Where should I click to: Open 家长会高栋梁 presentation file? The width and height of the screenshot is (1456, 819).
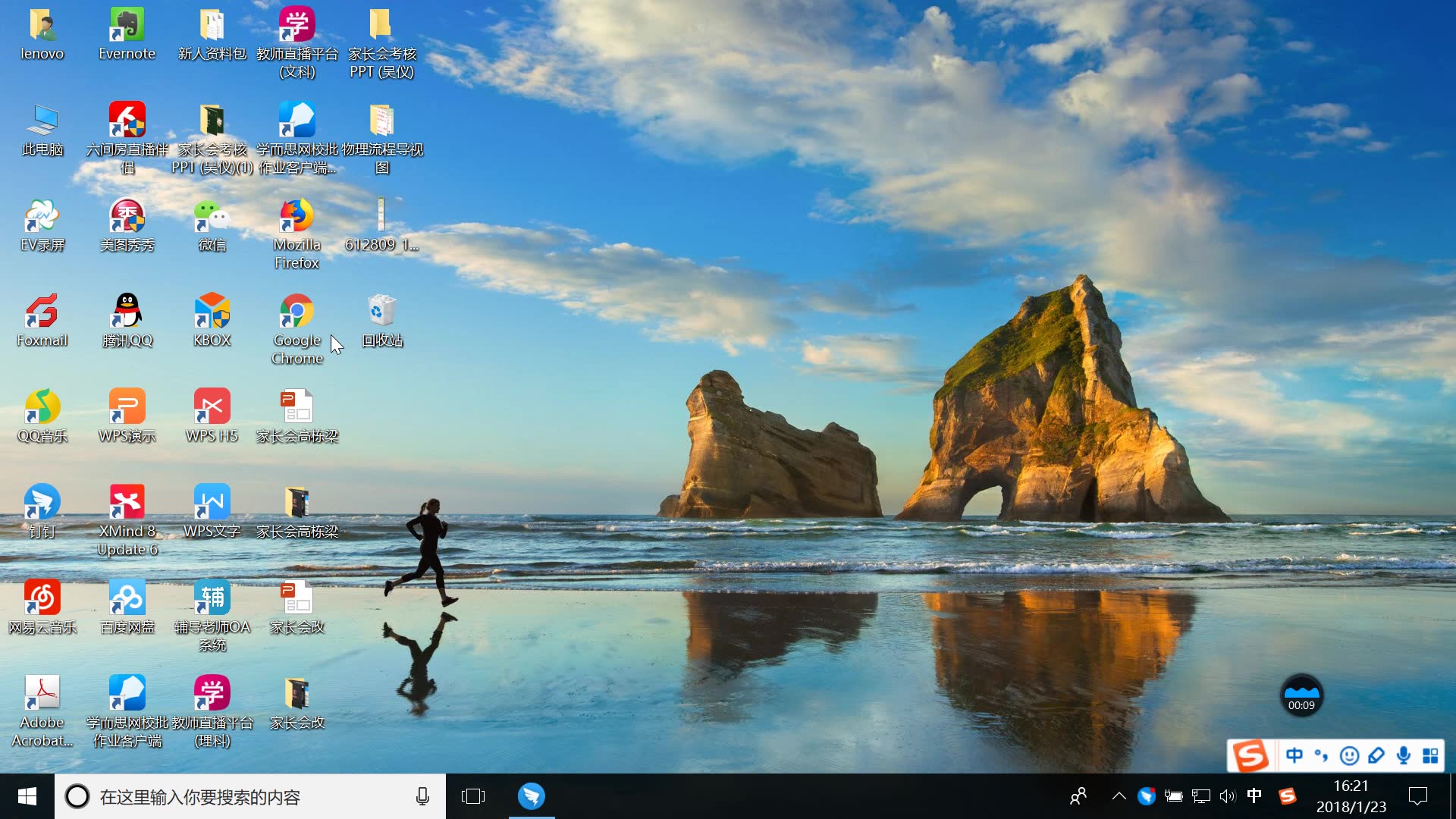[297, 416]
